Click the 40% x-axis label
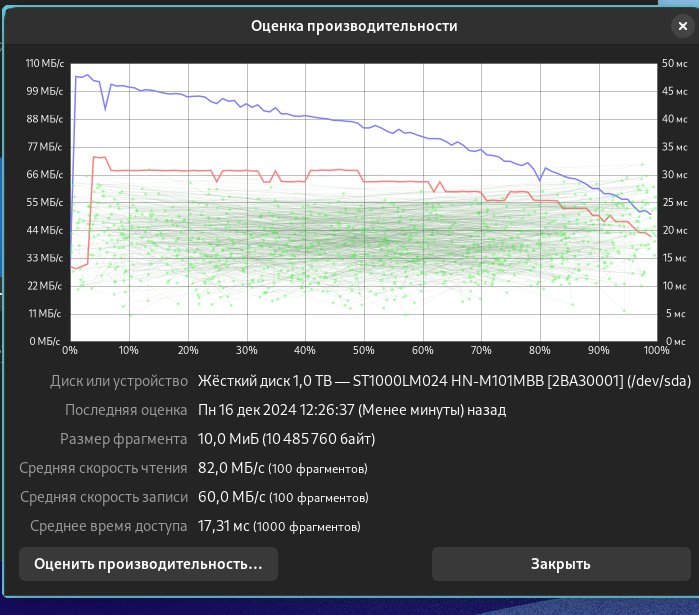Image resolution: width=699 pixels, height=615 pixels. tap(305, 350)
